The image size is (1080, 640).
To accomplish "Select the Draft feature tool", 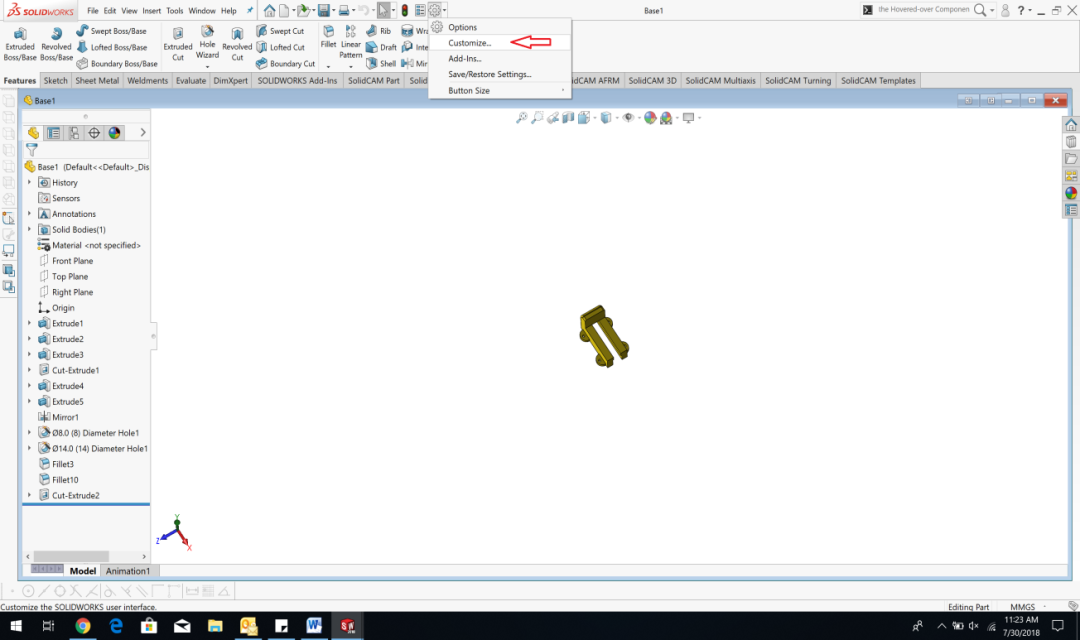I will 381,47.
